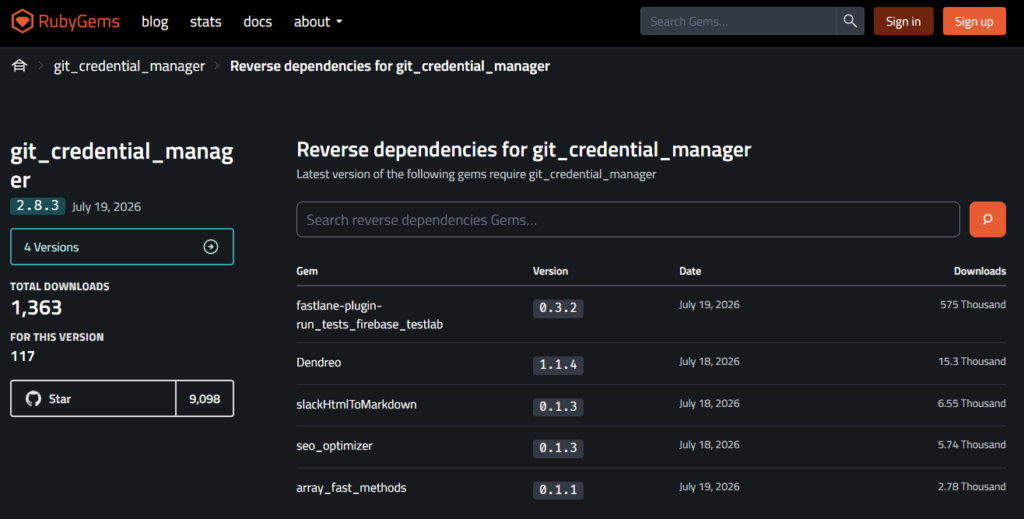Image resolution: width=1024 pixels, height=519 pixels.
Task: Open the about dropdown menu
Action: pyautogui.click(x=318, y=22)
